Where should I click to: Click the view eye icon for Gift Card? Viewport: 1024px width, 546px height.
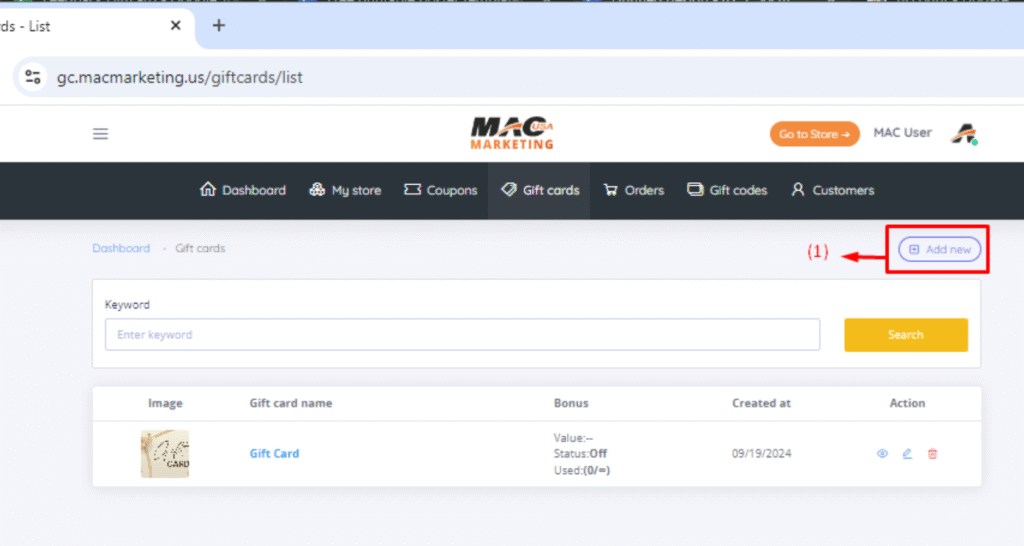click(882, 454)
